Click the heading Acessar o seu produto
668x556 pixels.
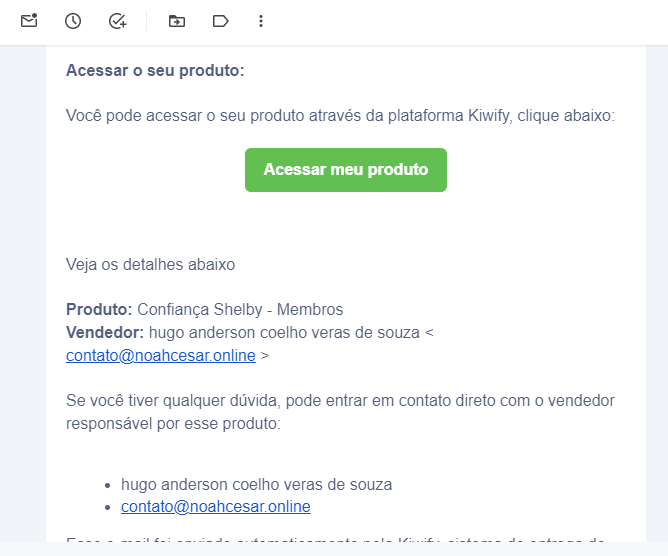[155, 71]
